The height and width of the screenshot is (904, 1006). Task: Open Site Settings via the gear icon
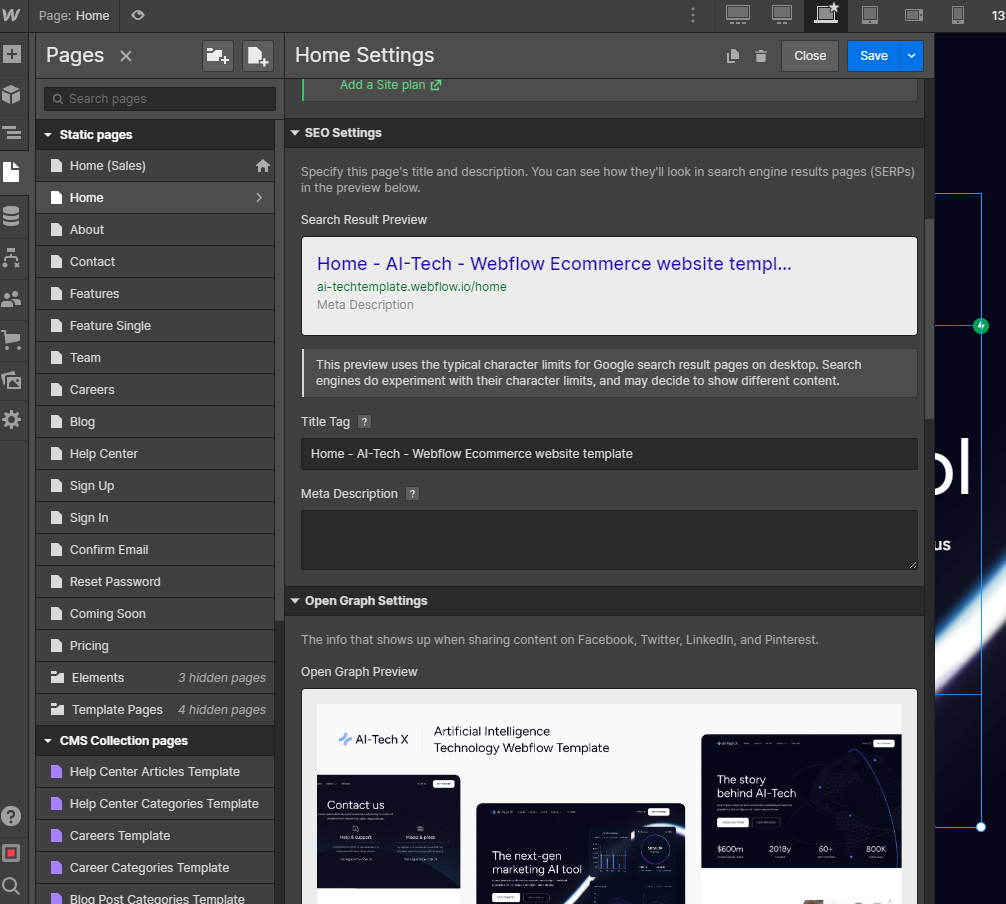point(13,419)
